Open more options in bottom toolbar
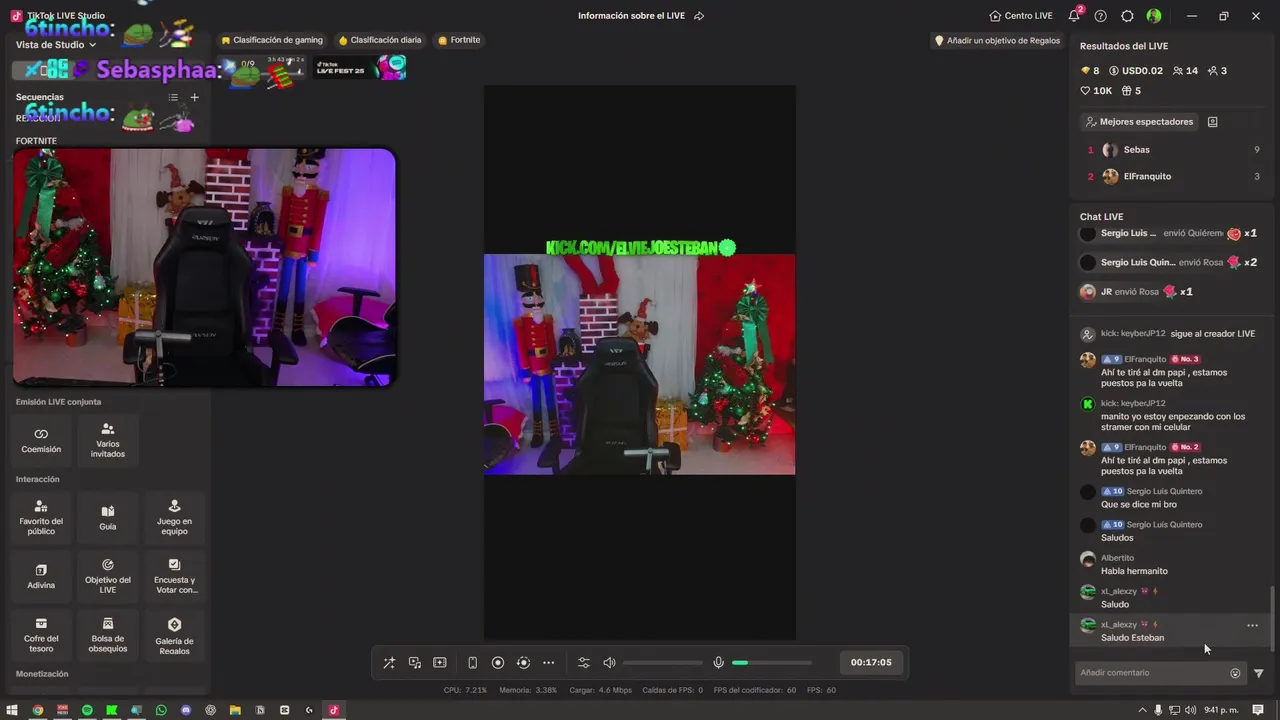 pyautogui.click(x=548, y=662)
